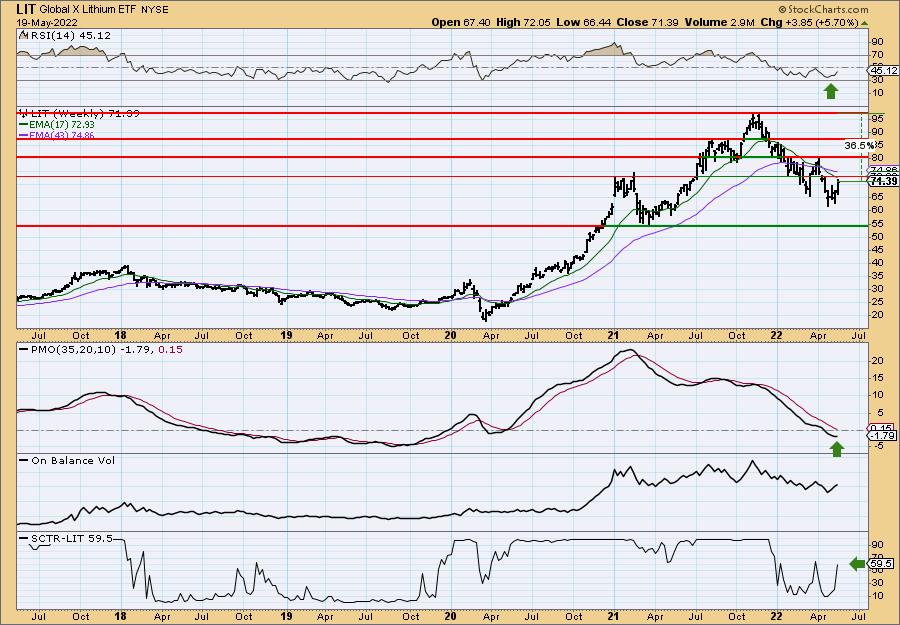Screen dimensions: 900x625
Task: Click the 80 price axis label
Action: click(877, 157)
